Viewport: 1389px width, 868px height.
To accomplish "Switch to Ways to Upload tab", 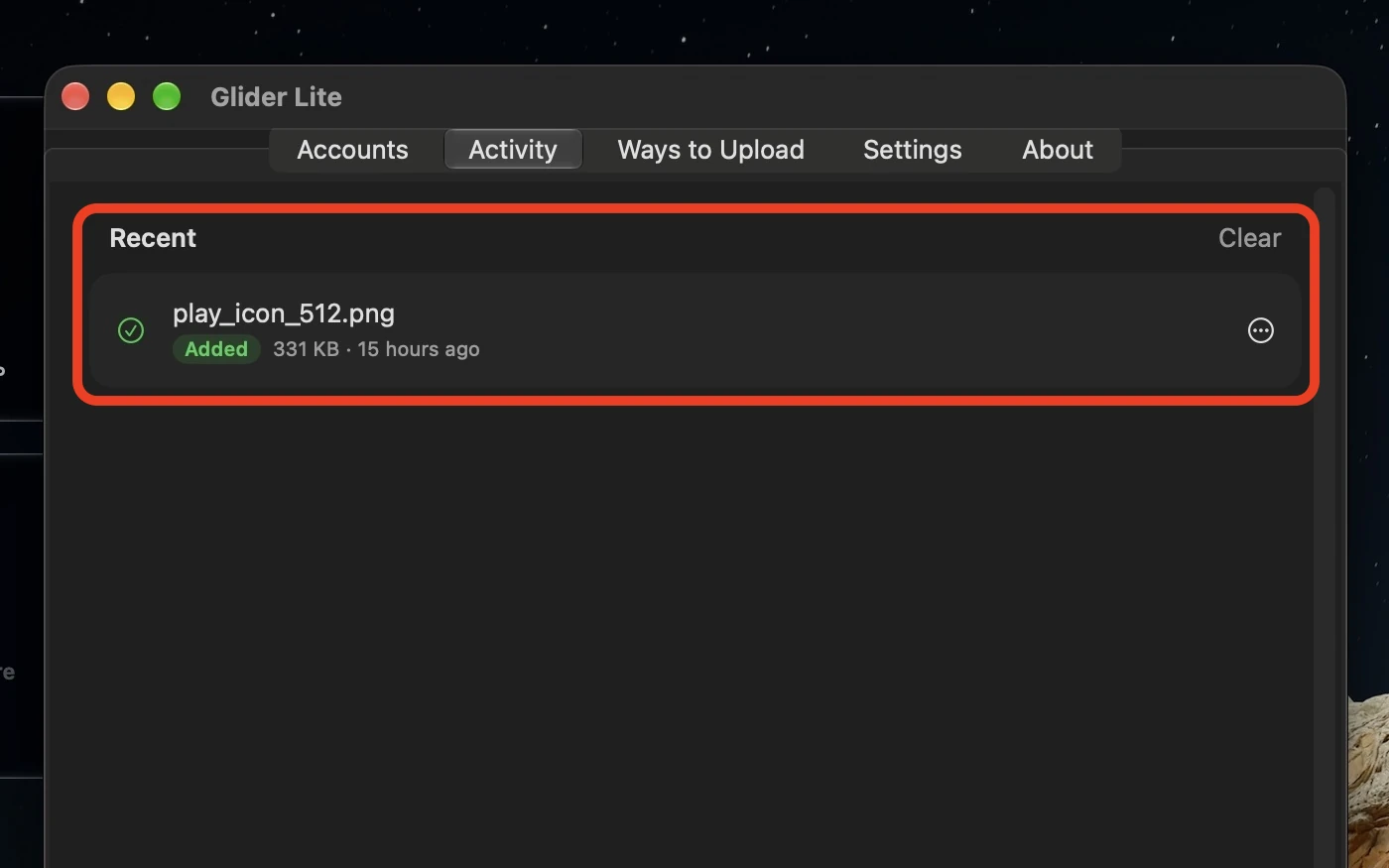I will click(710, 150).
